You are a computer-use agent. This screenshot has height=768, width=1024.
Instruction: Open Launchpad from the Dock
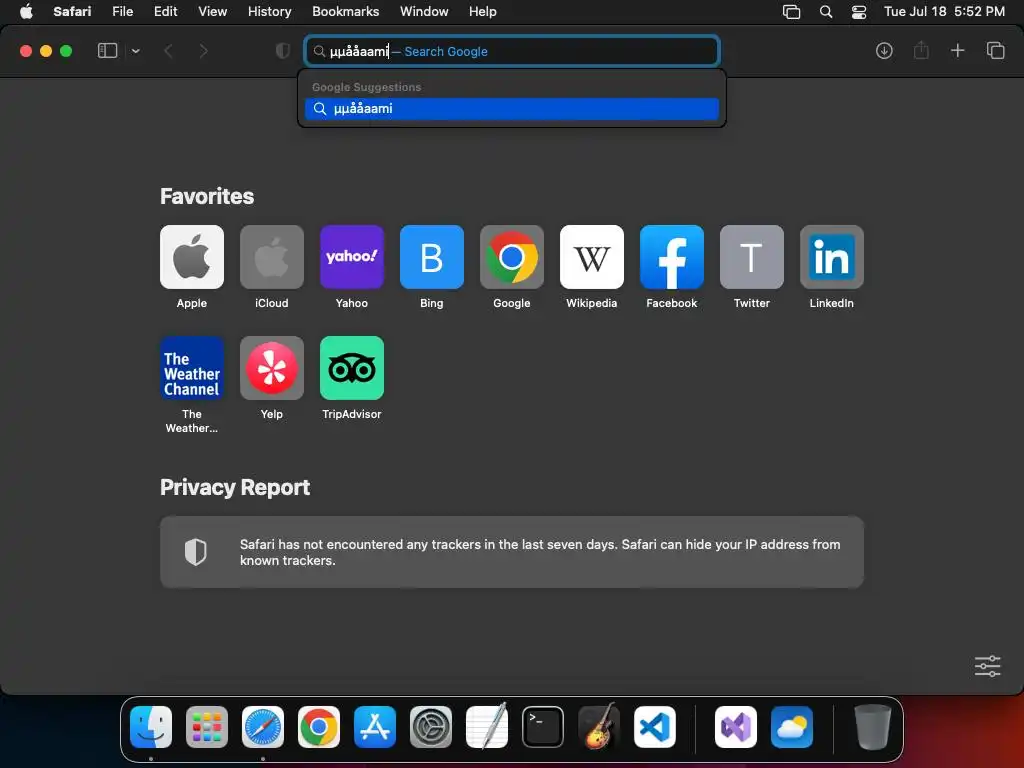[x=207, y=727]
